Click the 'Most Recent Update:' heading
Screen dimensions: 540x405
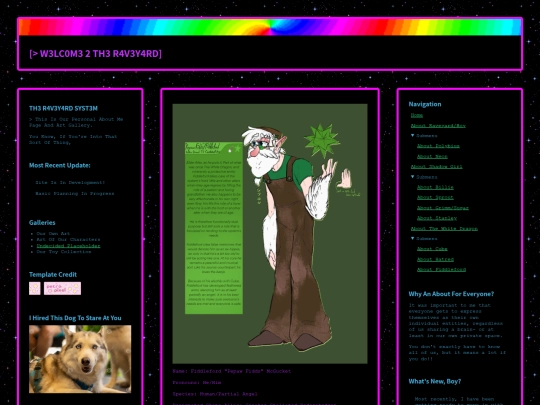coord(60,166)
